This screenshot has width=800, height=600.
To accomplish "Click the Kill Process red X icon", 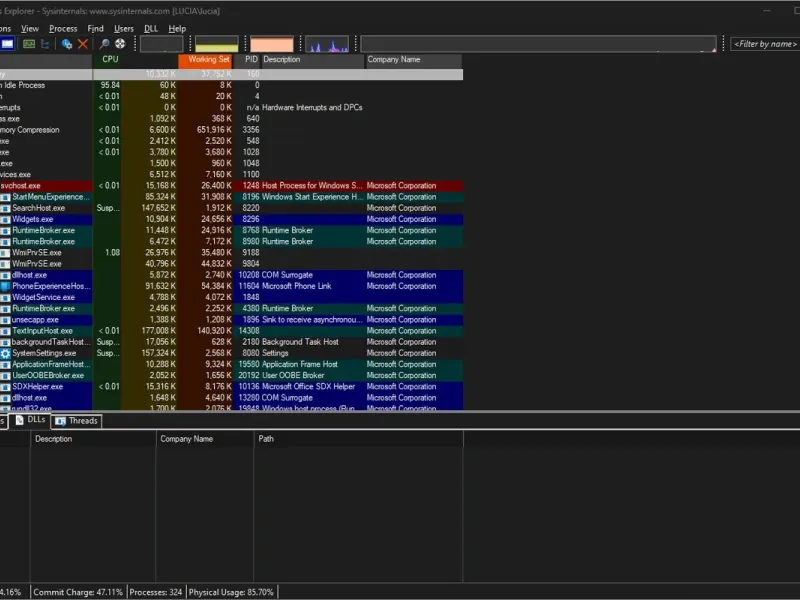I will tap(83, 44).
